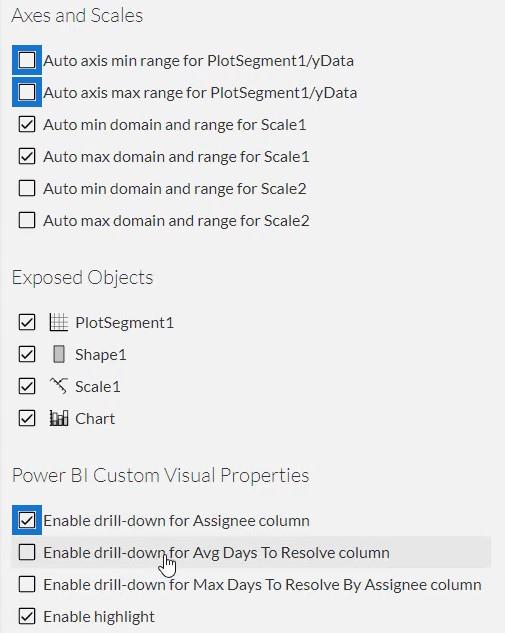Click the PlotSegment1 grid icon
The image size is (505, 633).
[x=59, y=322]
